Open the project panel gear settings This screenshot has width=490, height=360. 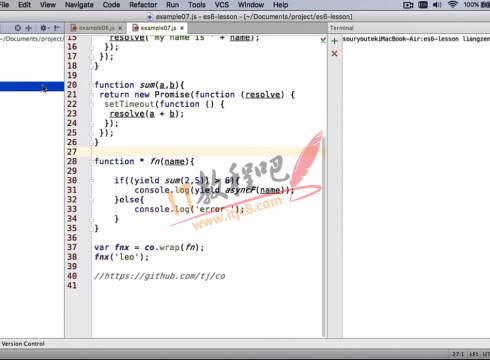[44, 28]
